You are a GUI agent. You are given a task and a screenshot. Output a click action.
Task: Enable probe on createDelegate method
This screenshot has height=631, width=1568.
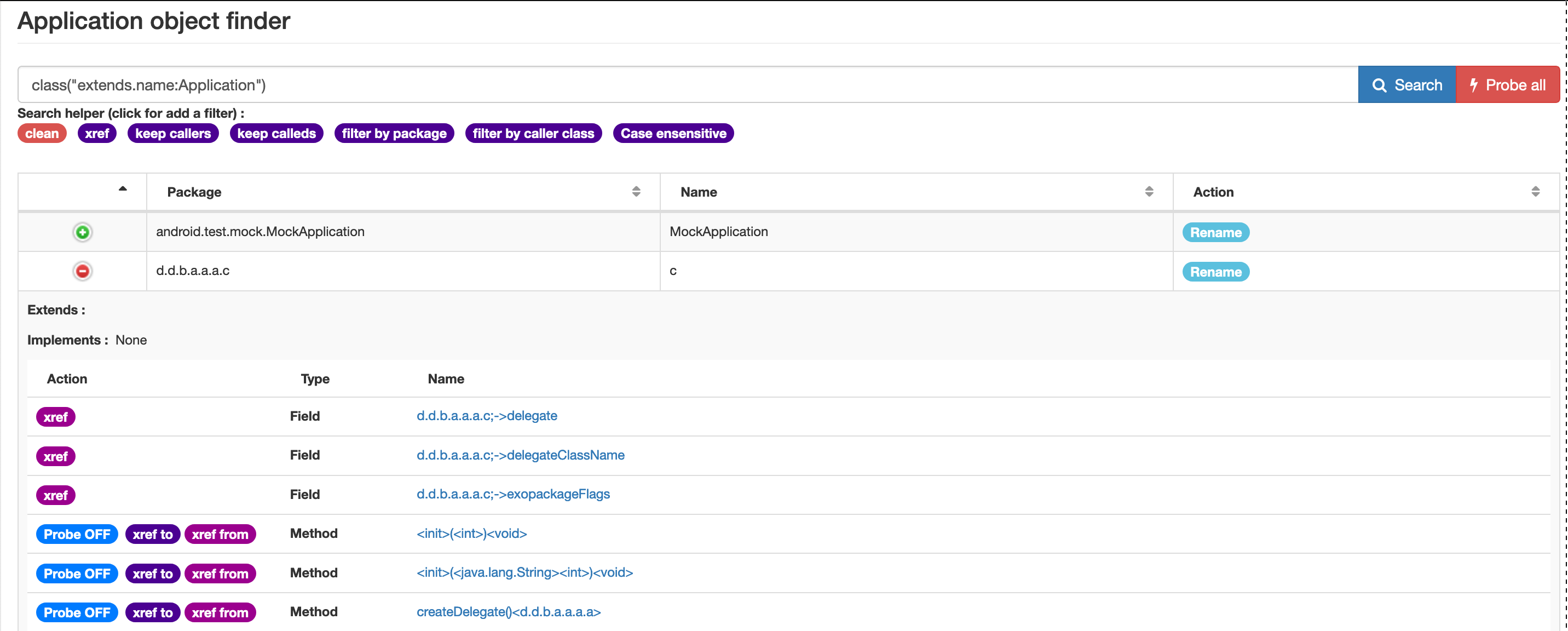pos(77,613)
